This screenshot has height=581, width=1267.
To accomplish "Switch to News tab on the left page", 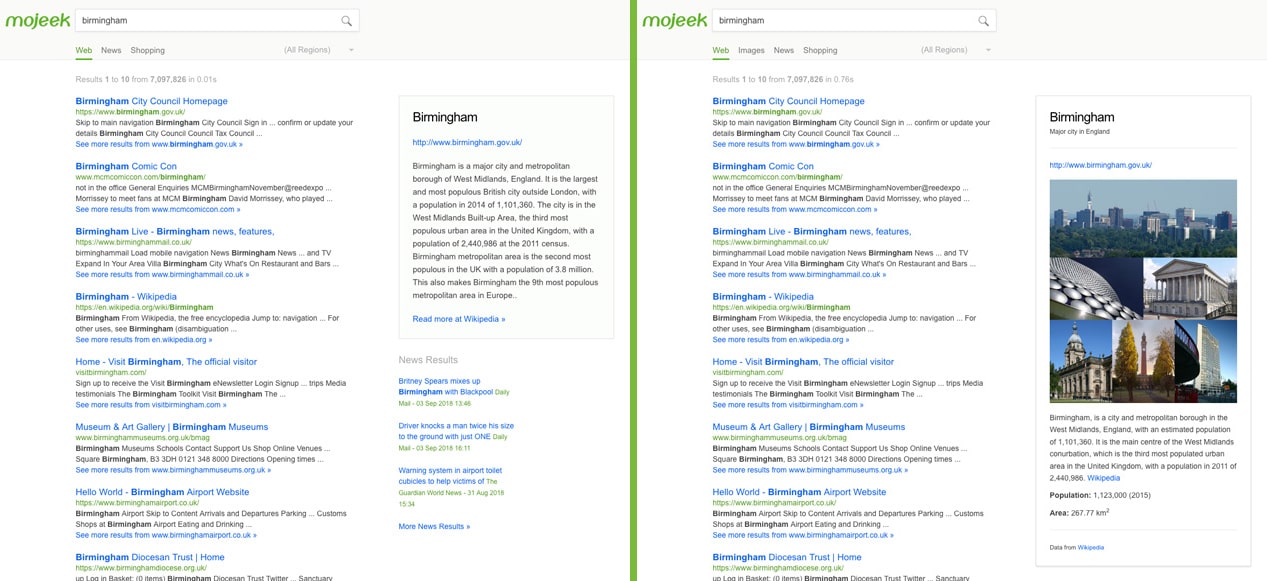I will [x=111, y=50].
